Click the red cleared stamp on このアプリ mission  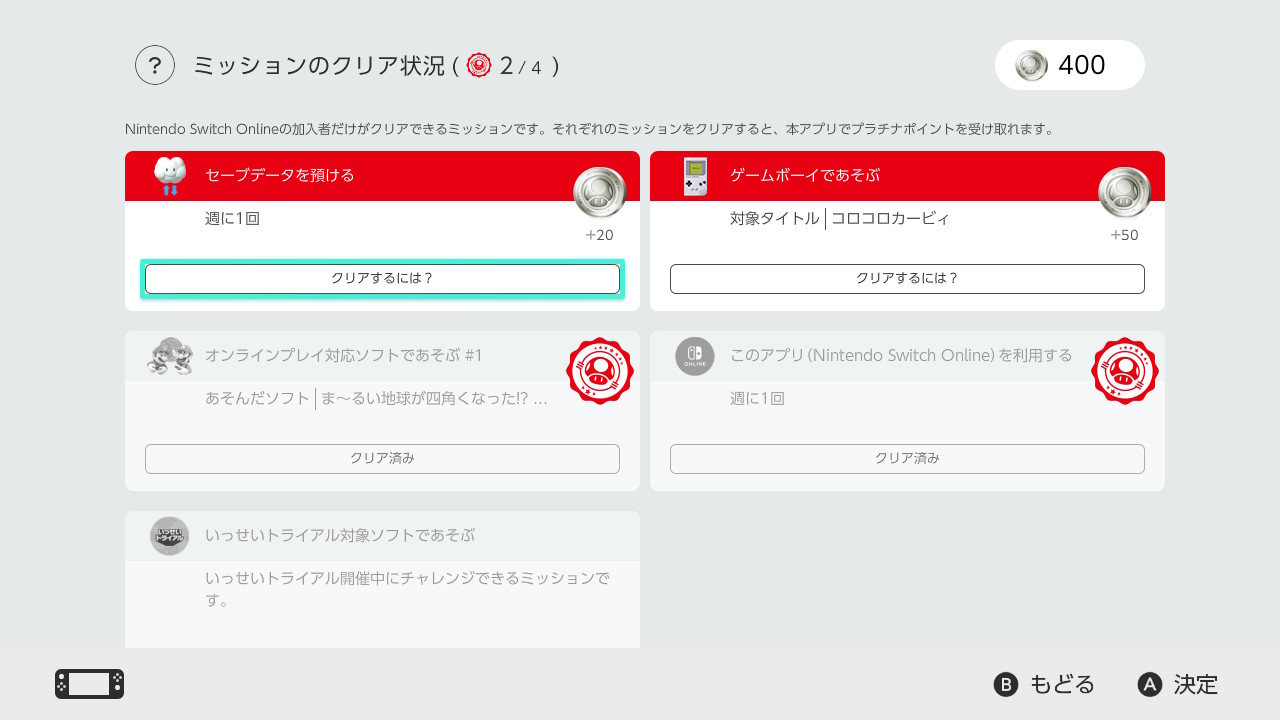[x=1125, y=371]
